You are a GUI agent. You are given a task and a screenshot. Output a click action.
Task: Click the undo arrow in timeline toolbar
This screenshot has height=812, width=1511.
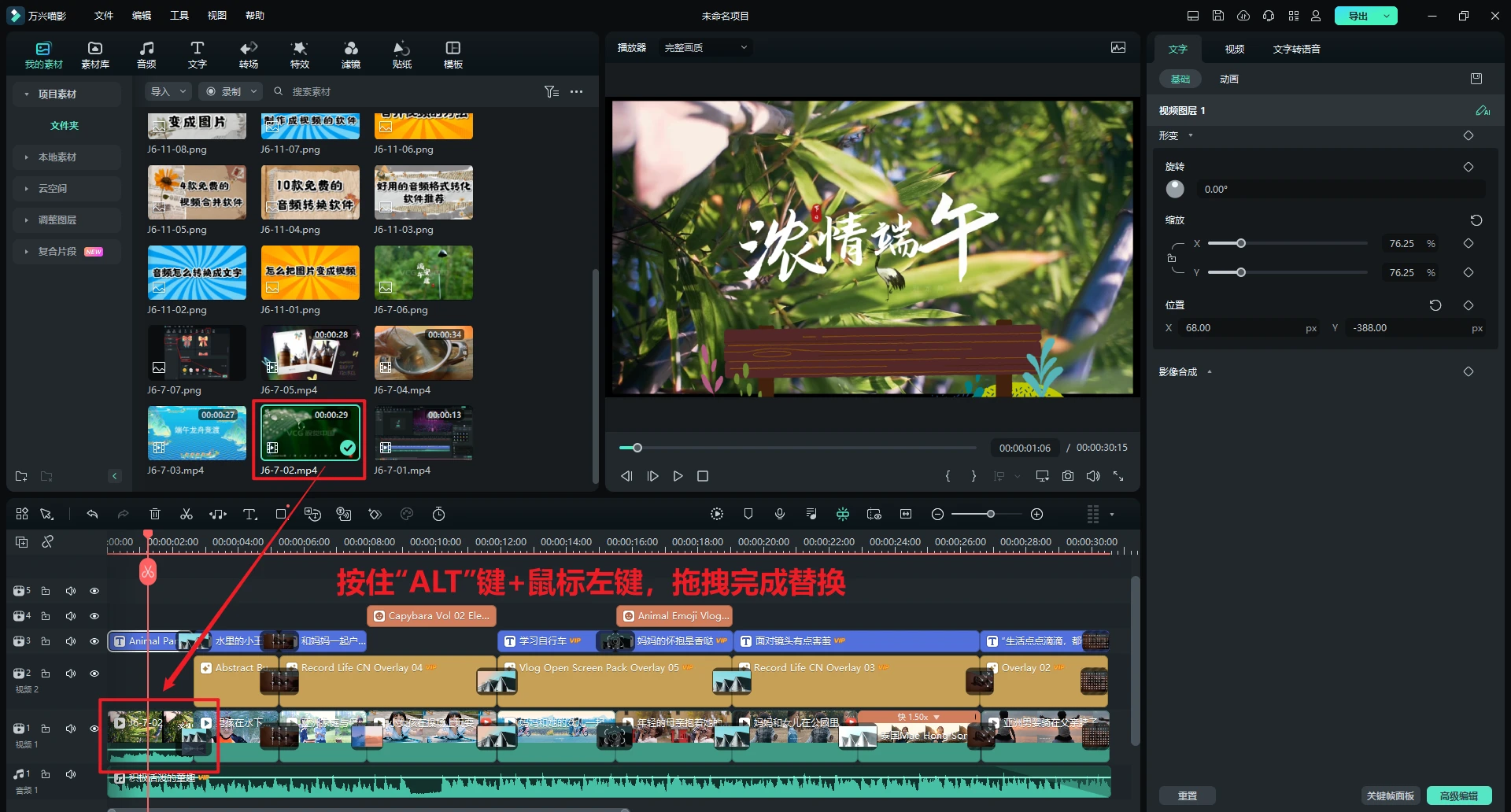(92, 514)
